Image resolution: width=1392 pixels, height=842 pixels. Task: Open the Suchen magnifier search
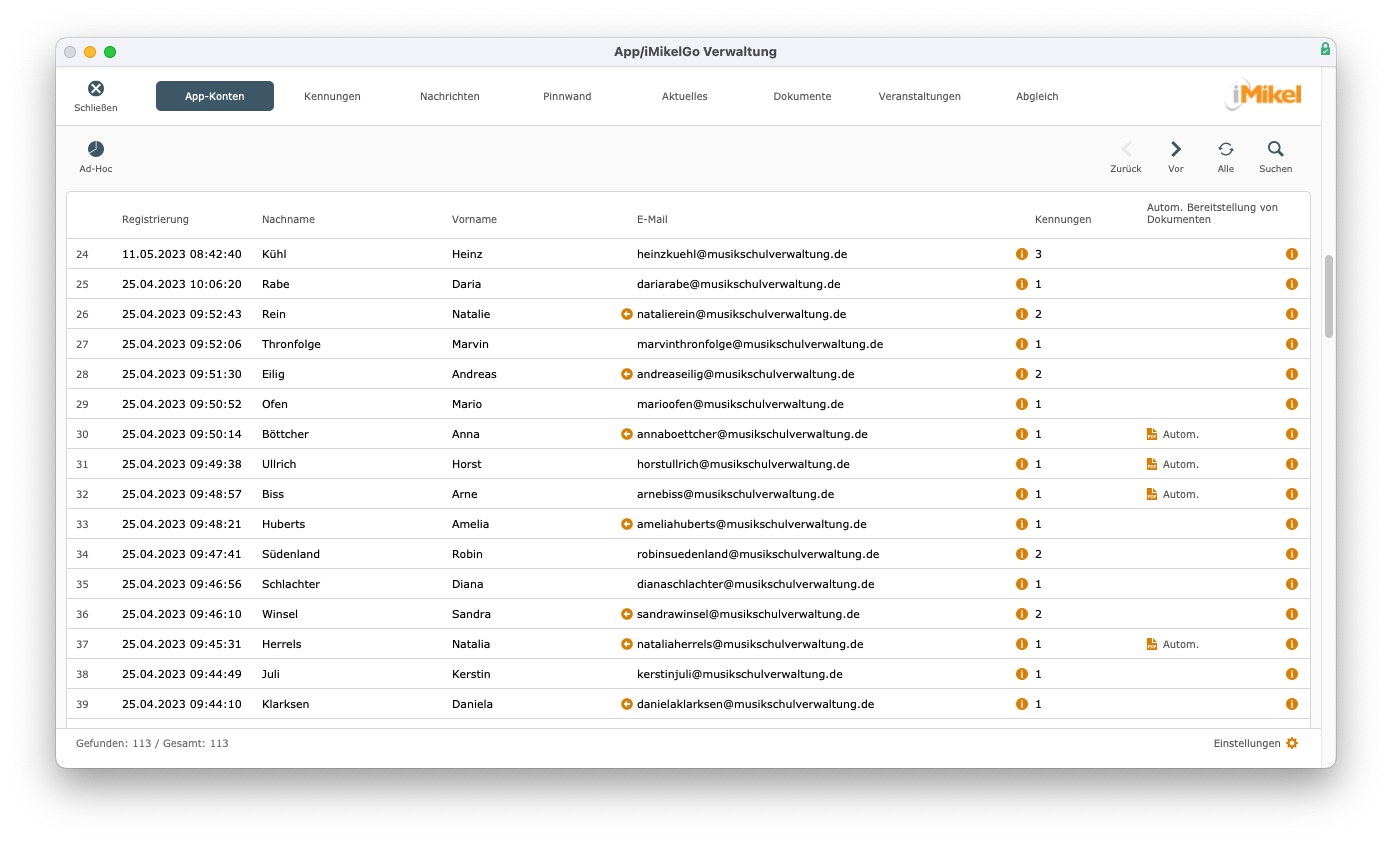tap(1275, 149)
